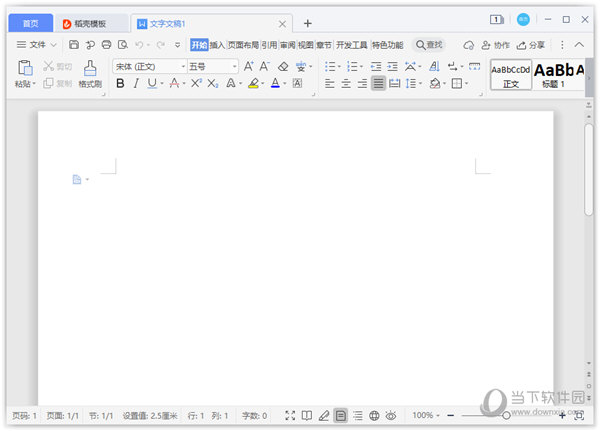The width and height of the screenshot is (600, 431).
Task: Click the Bold formatting button
Action: click(120, 84)
